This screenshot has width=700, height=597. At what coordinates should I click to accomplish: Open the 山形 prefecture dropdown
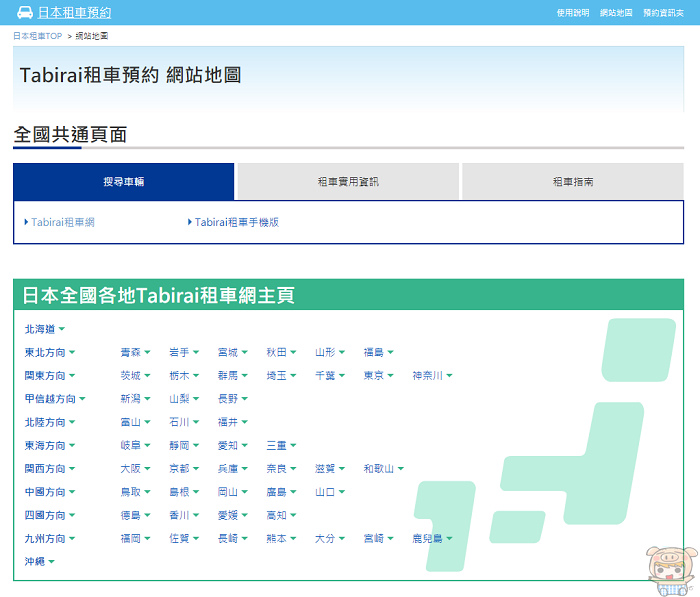pos(330,352)
